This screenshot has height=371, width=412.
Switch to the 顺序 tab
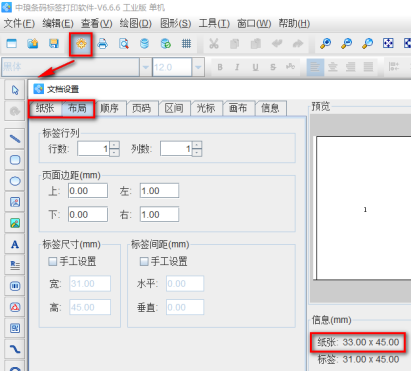[110, 108]
